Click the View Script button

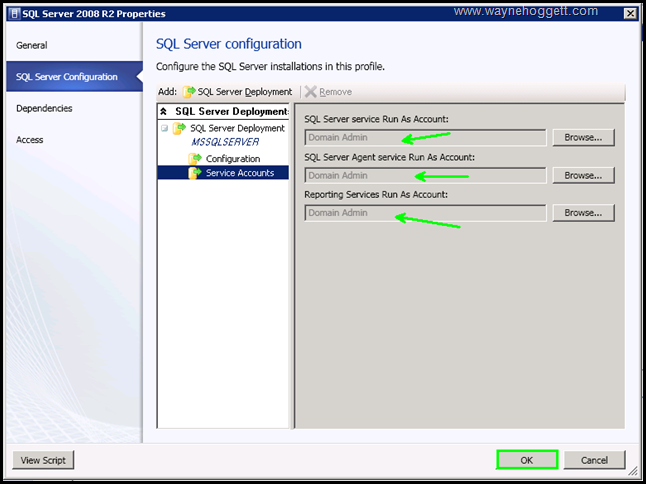[x=43, y=460]
